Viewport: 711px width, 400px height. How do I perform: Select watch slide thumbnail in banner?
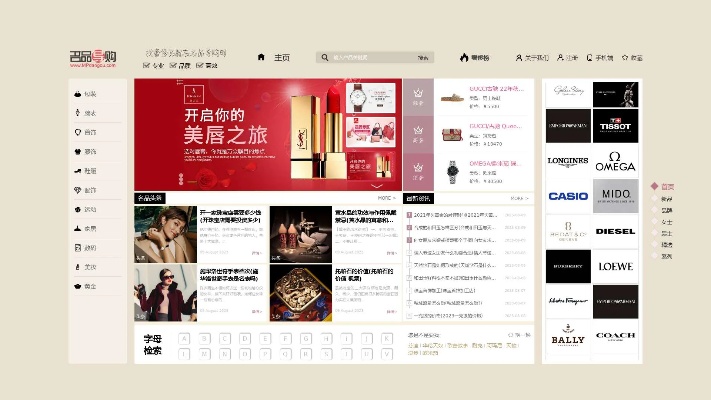370,98
